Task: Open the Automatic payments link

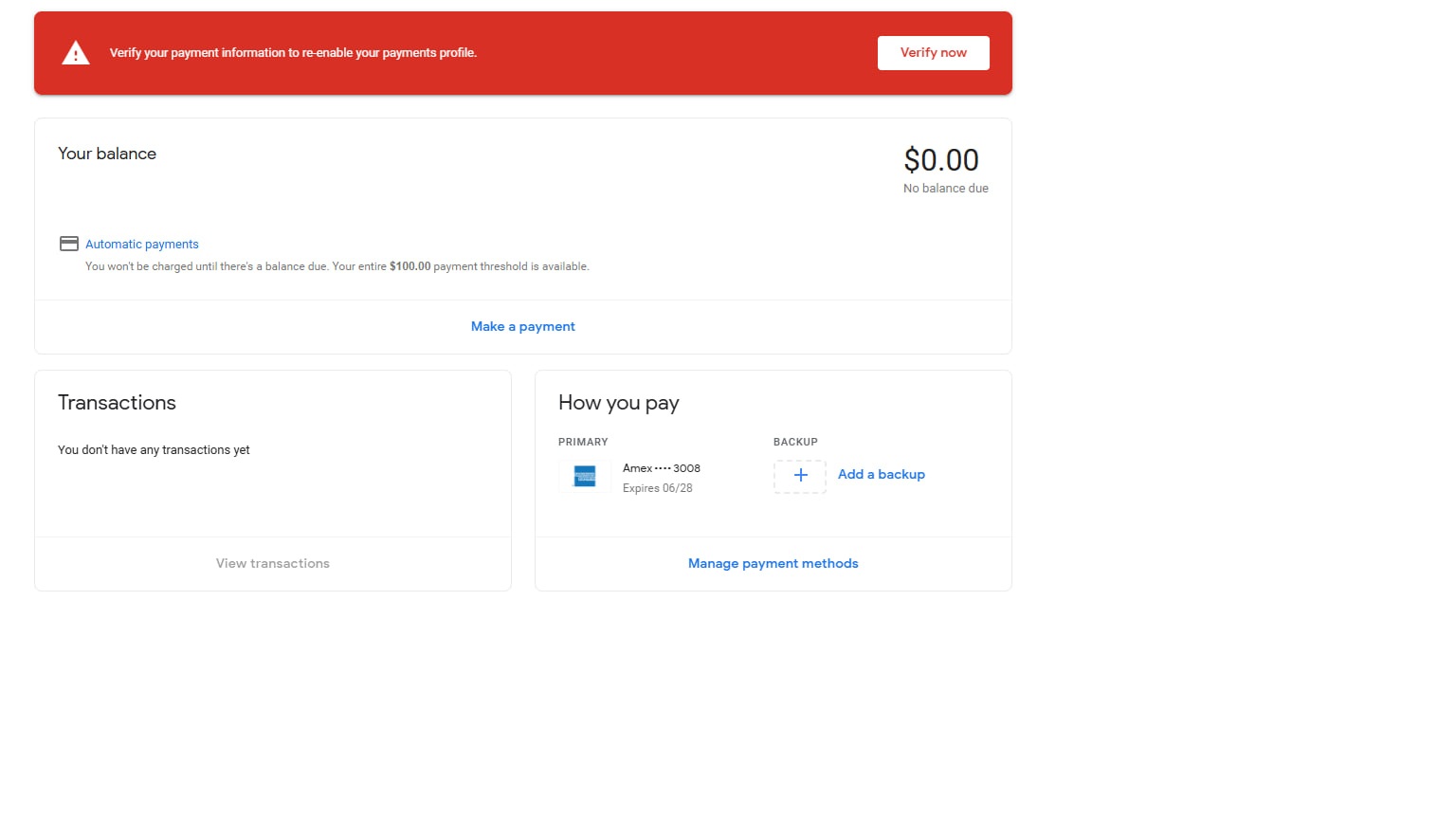Action: coord(142,245)
